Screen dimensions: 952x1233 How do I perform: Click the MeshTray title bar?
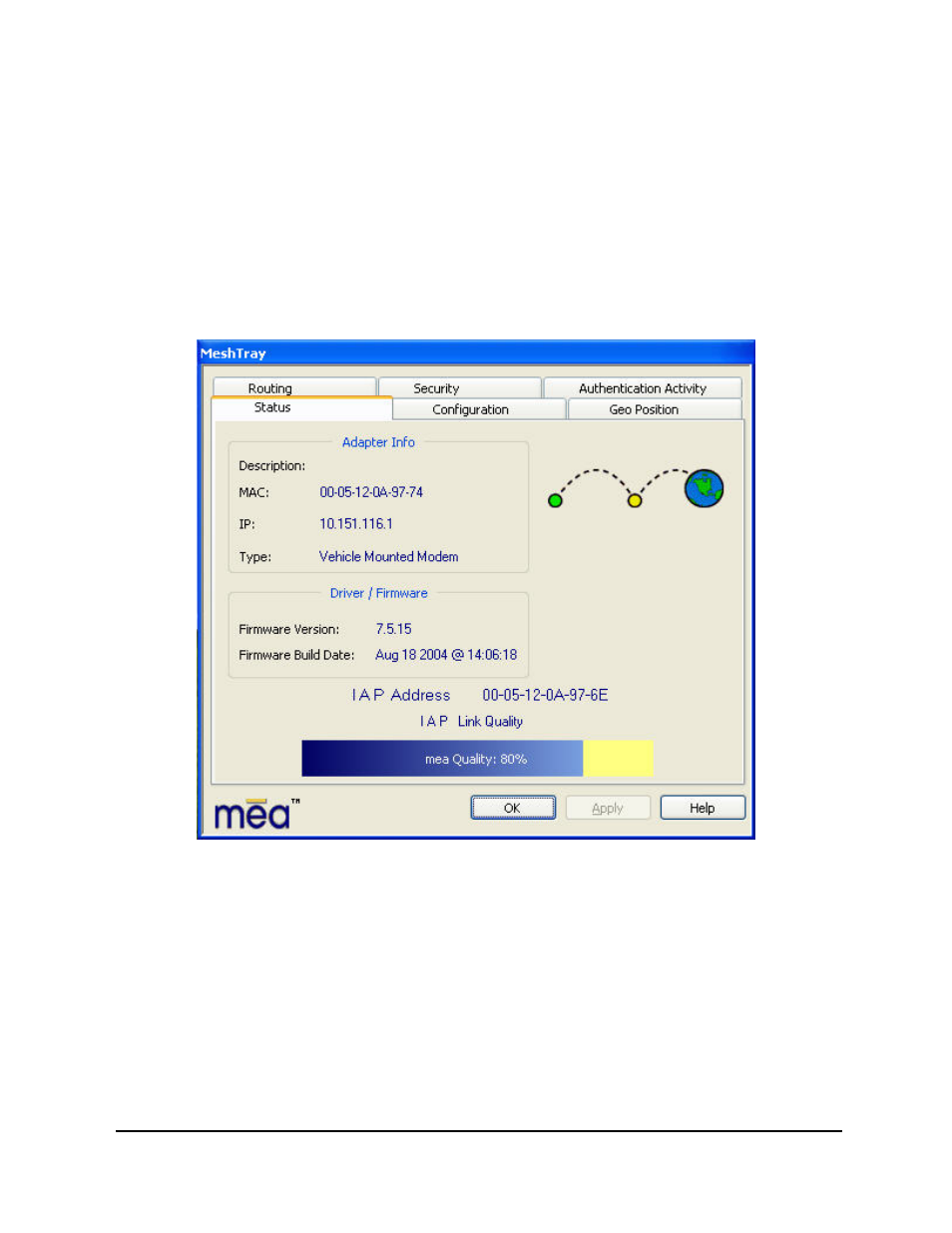476,352
